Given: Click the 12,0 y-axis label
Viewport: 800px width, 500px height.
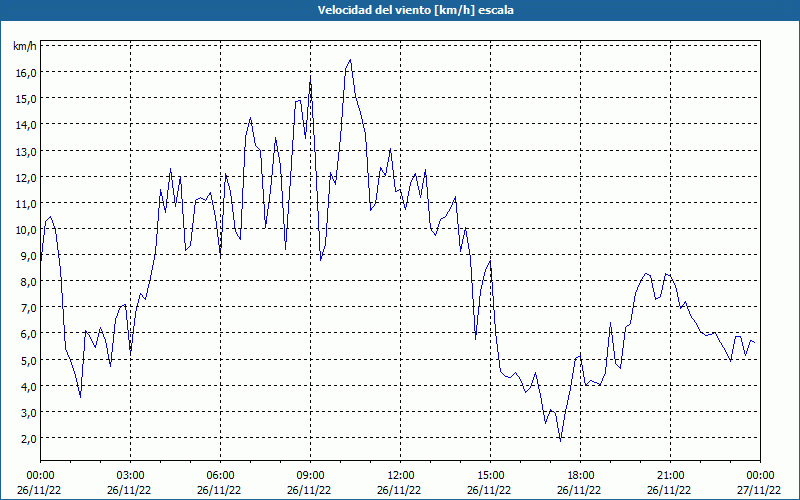Looking at the screenshot, I should click(26, 177).
